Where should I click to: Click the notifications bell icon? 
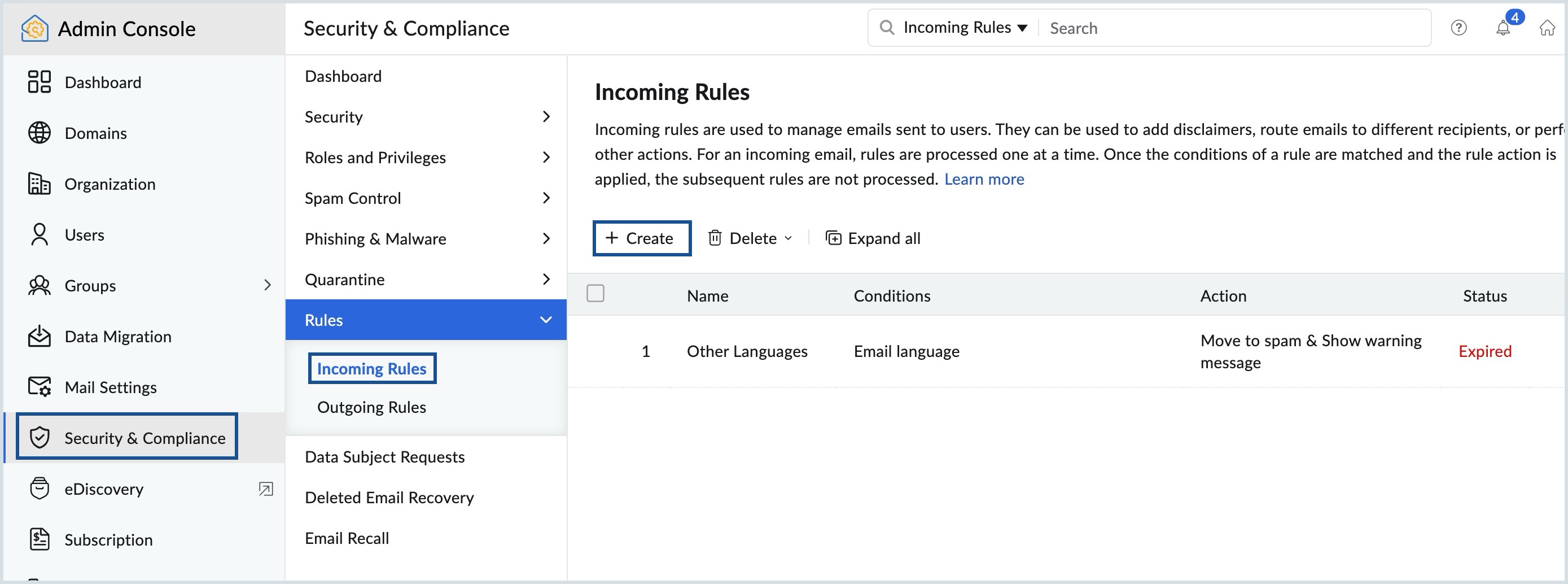point(1503,28)
